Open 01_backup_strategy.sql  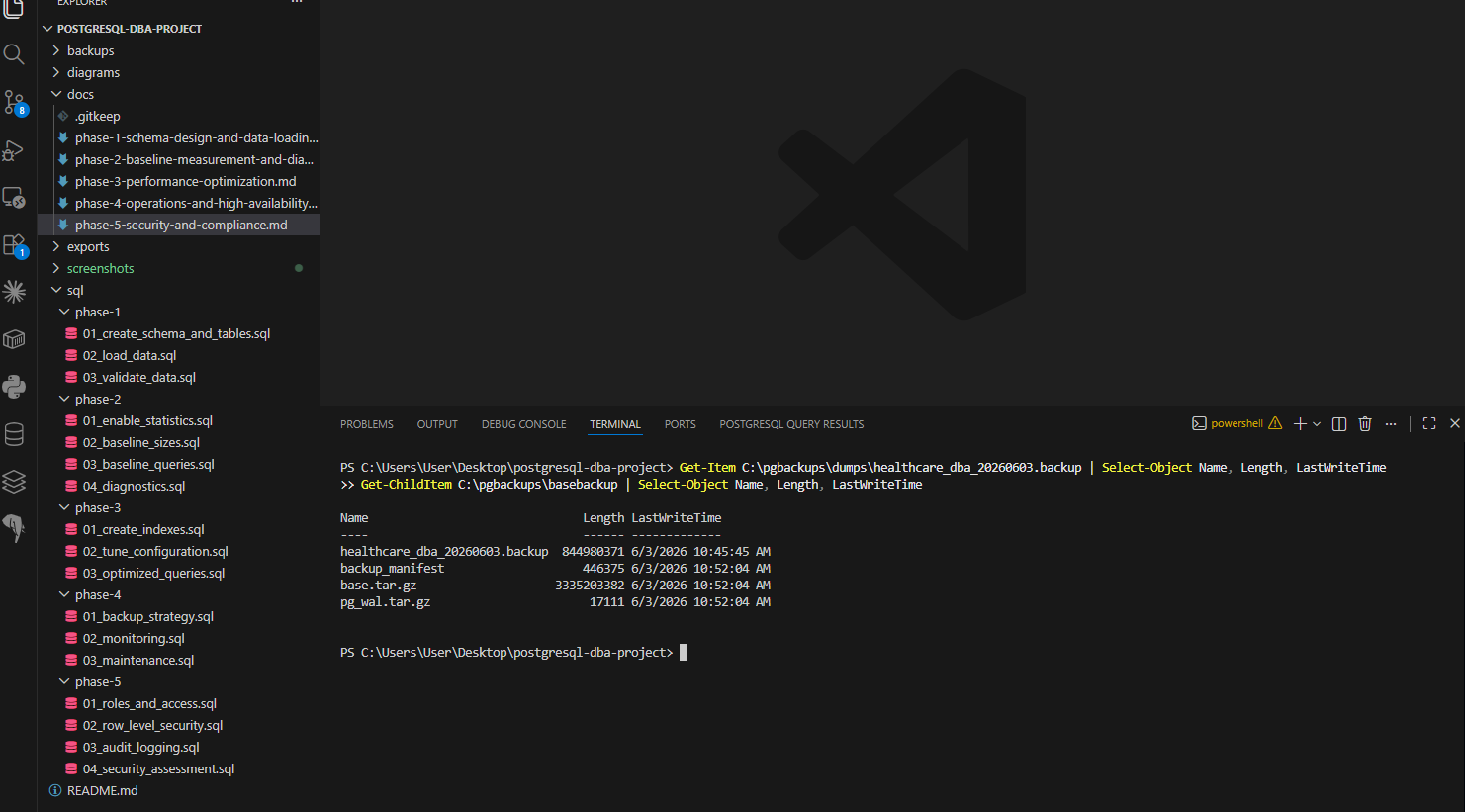tap(178, 616)
